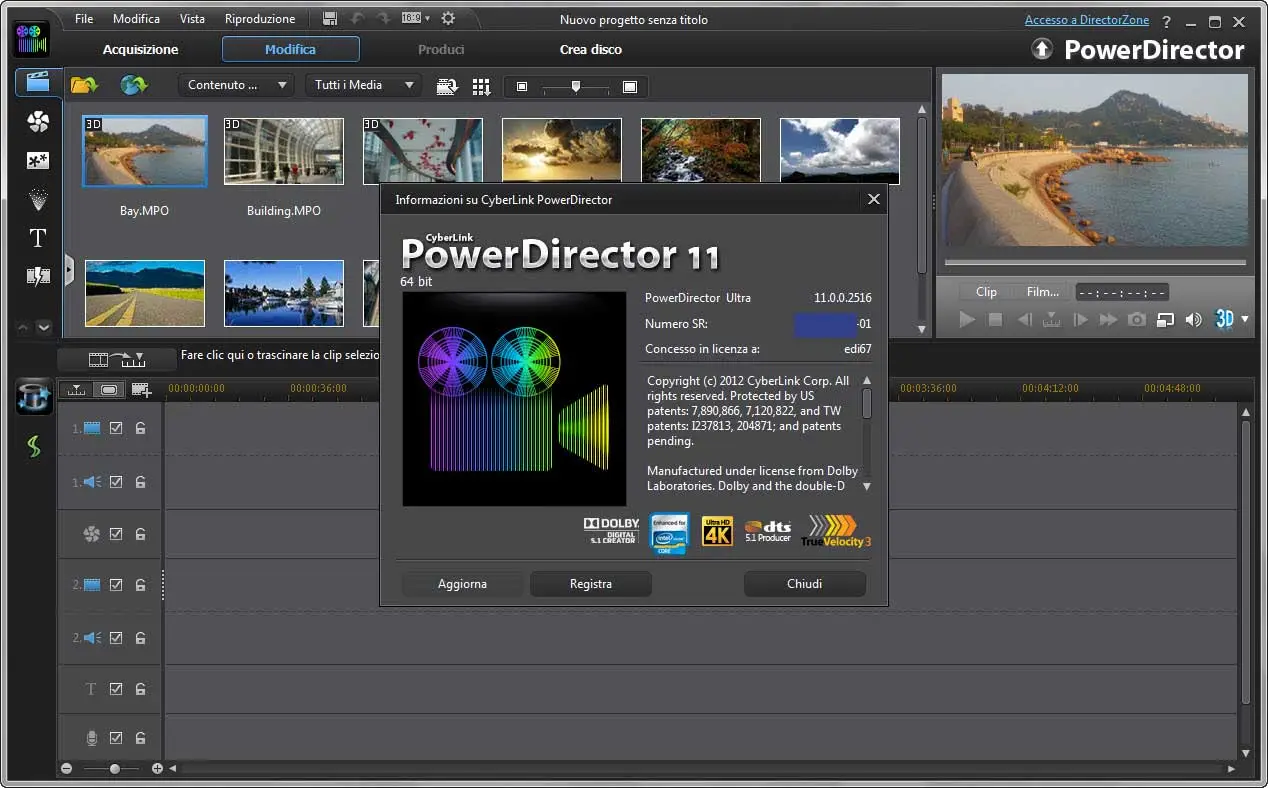
Task: Click the PowerDirector upgrade arrow icon
Action: click(1042, 49)
